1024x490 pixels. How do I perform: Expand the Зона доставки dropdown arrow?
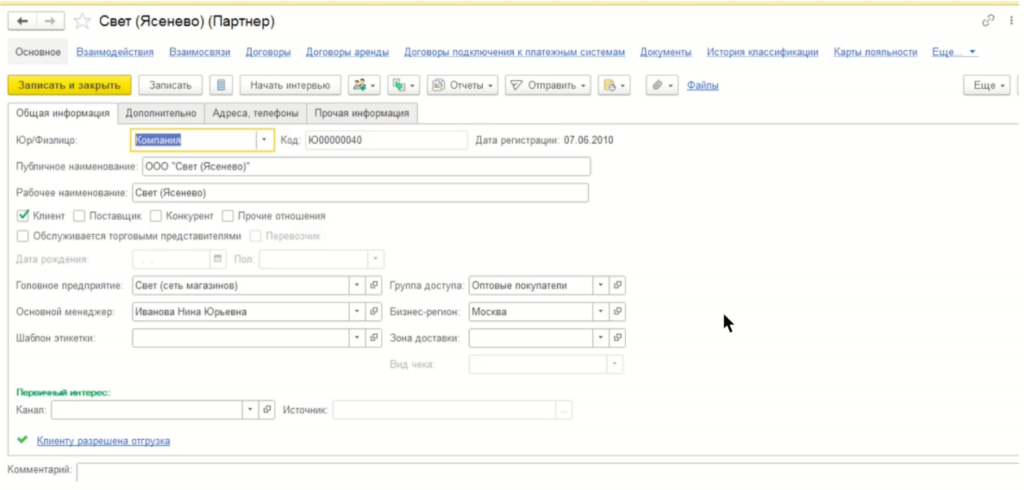pos(601,338)
